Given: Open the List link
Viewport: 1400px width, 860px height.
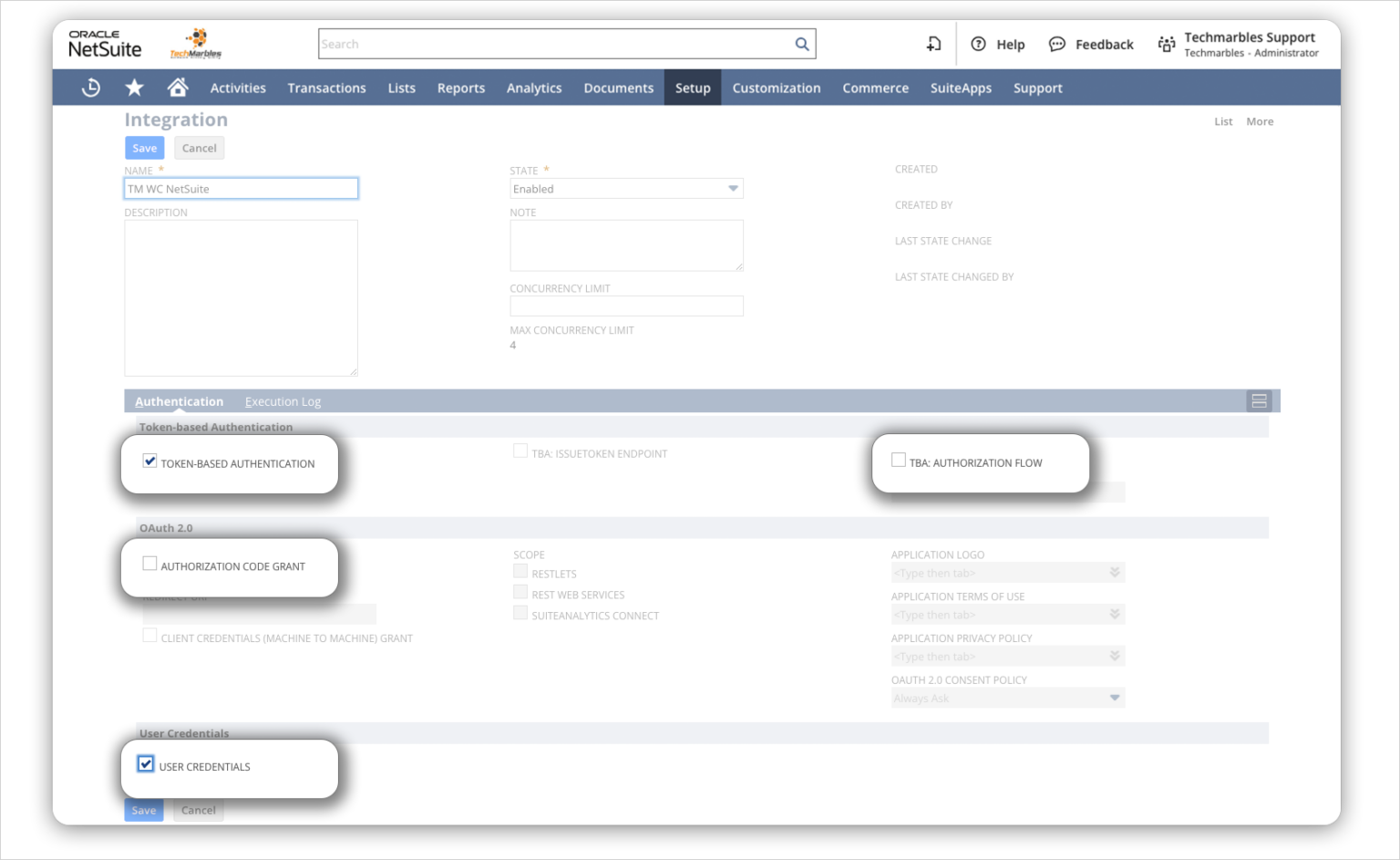Looking at the screenshot, I should coord(1223,121).
